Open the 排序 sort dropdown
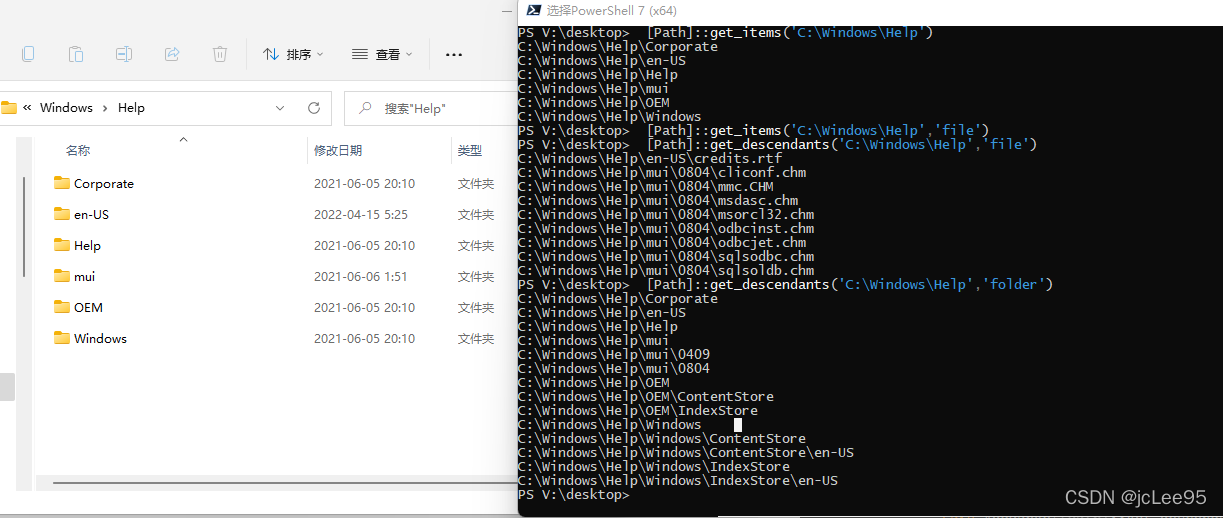The image size is (1223, 518). [293, 55]
